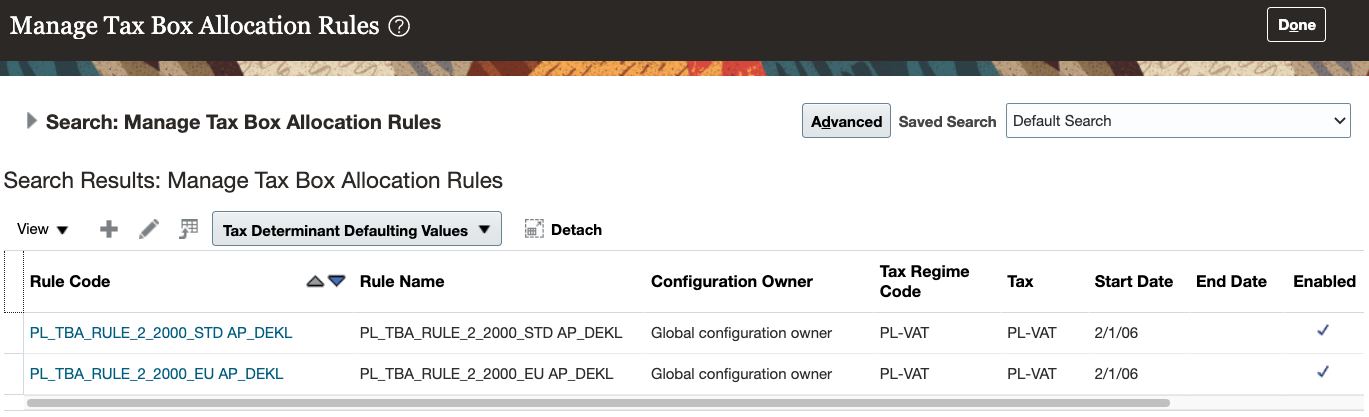The width and height of the screenshot is (1369, 417).
Task: Click Rule Name cell PL_TBA_RULE_2_2000_STD AP_DEKL
Action: coord(491,333)
